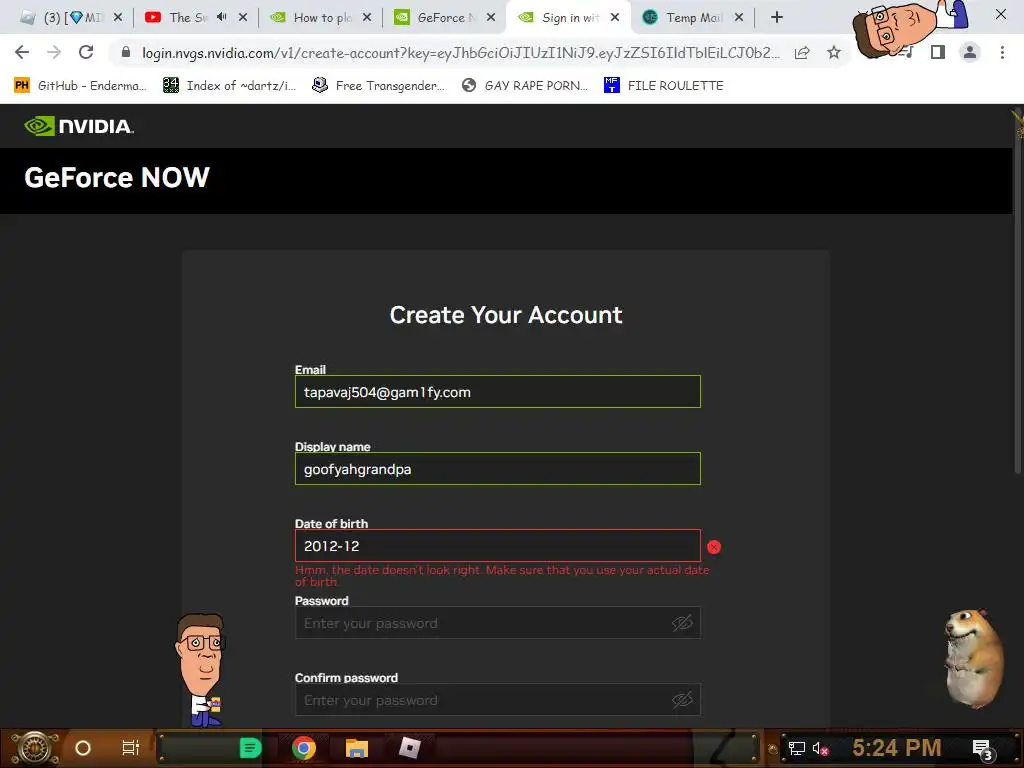The image size is (1024, 768).
Task: View site security lock info
Action: (x=126, y=52)
